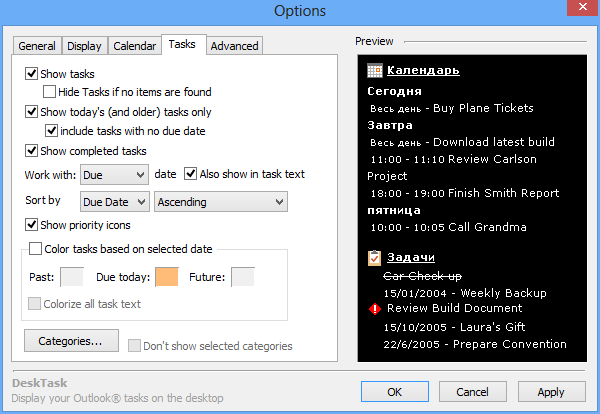Click the OK button
Screen dimensions: 600x414
pos(395,392)
